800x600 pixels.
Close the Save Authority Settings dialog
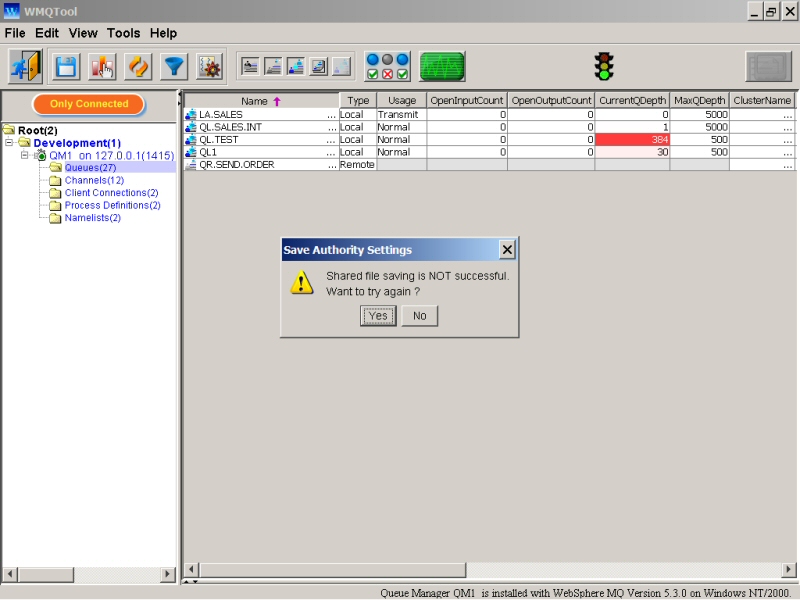[x=507, y=250]
